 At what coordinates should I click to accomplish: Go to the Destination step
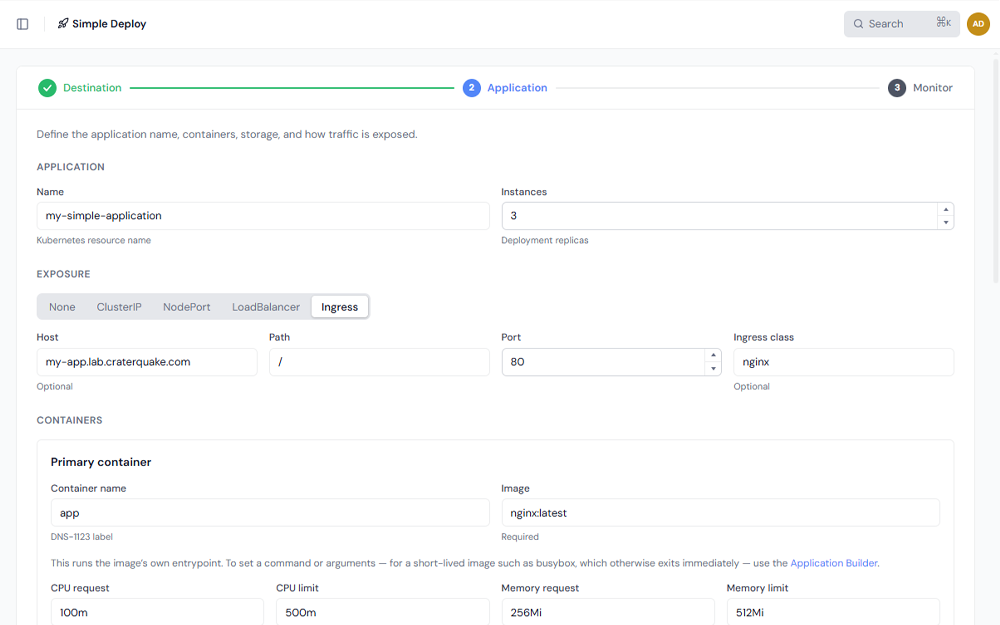point(92,88)
